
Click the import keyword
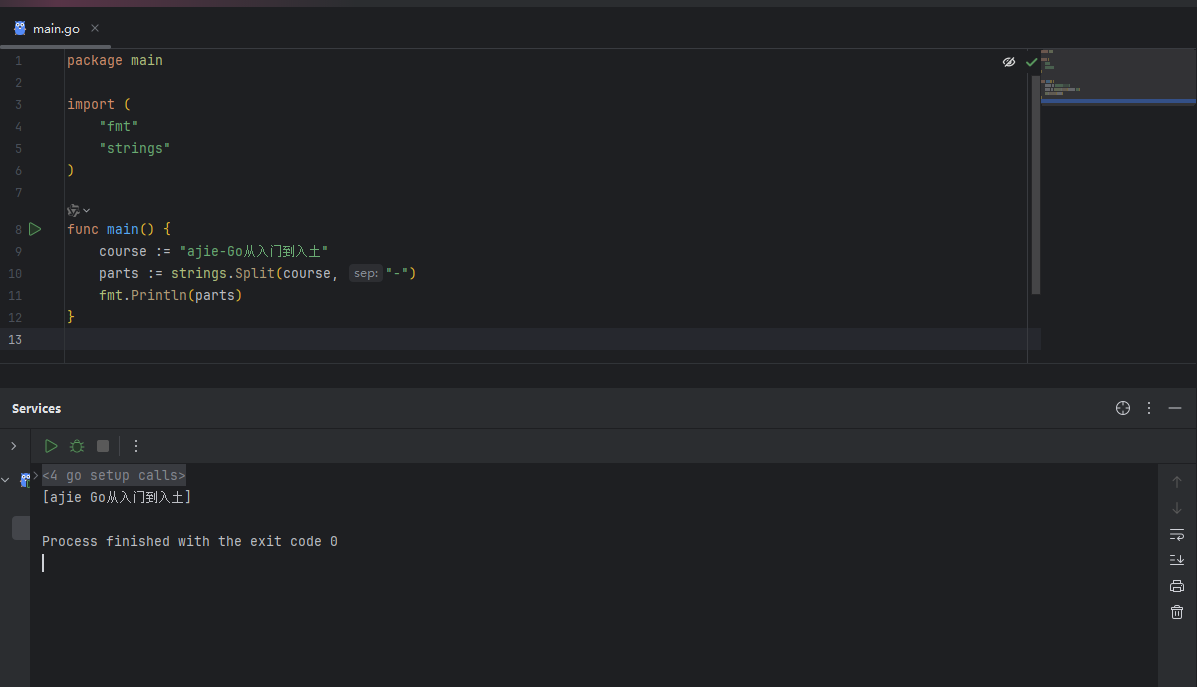tap(90, 105)
